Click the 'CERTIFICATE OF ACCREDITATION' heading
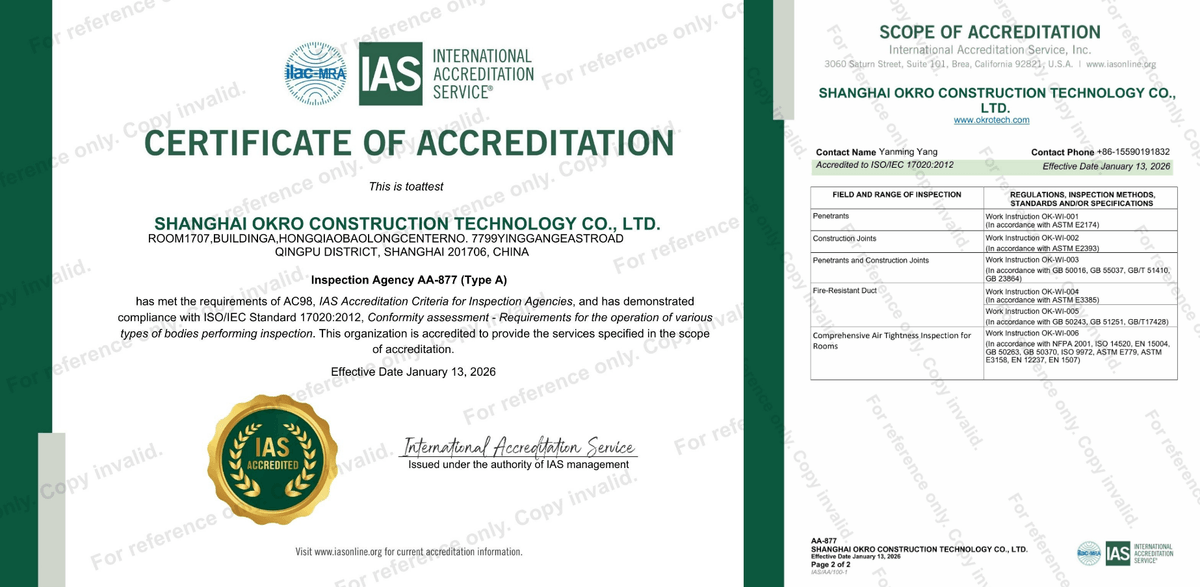 tap(409, 143)
